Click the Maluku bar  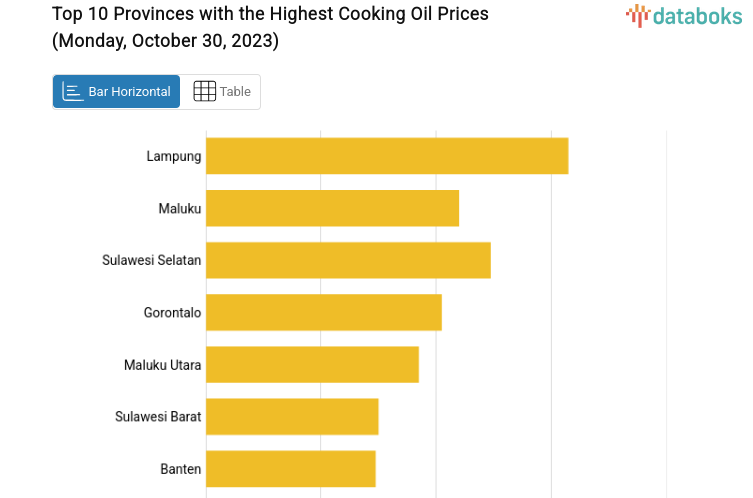(x=332, y=208)
